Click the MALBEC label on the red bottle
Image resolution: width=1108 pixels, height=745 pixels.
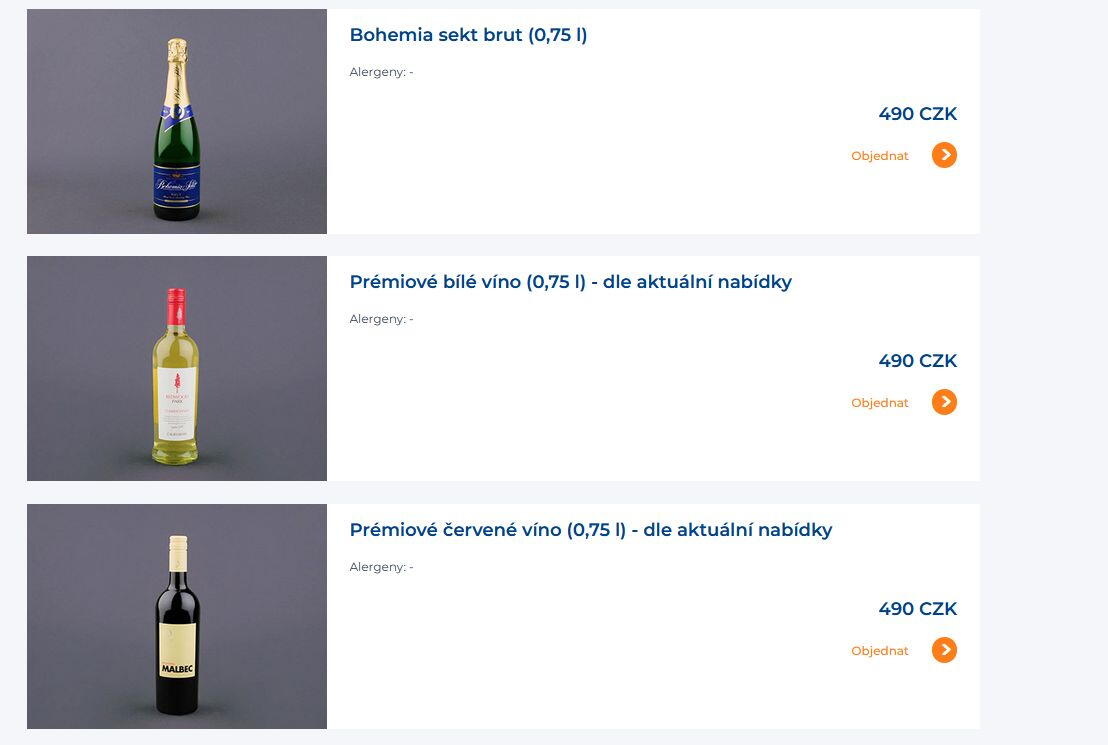click(x=177, y=669)
